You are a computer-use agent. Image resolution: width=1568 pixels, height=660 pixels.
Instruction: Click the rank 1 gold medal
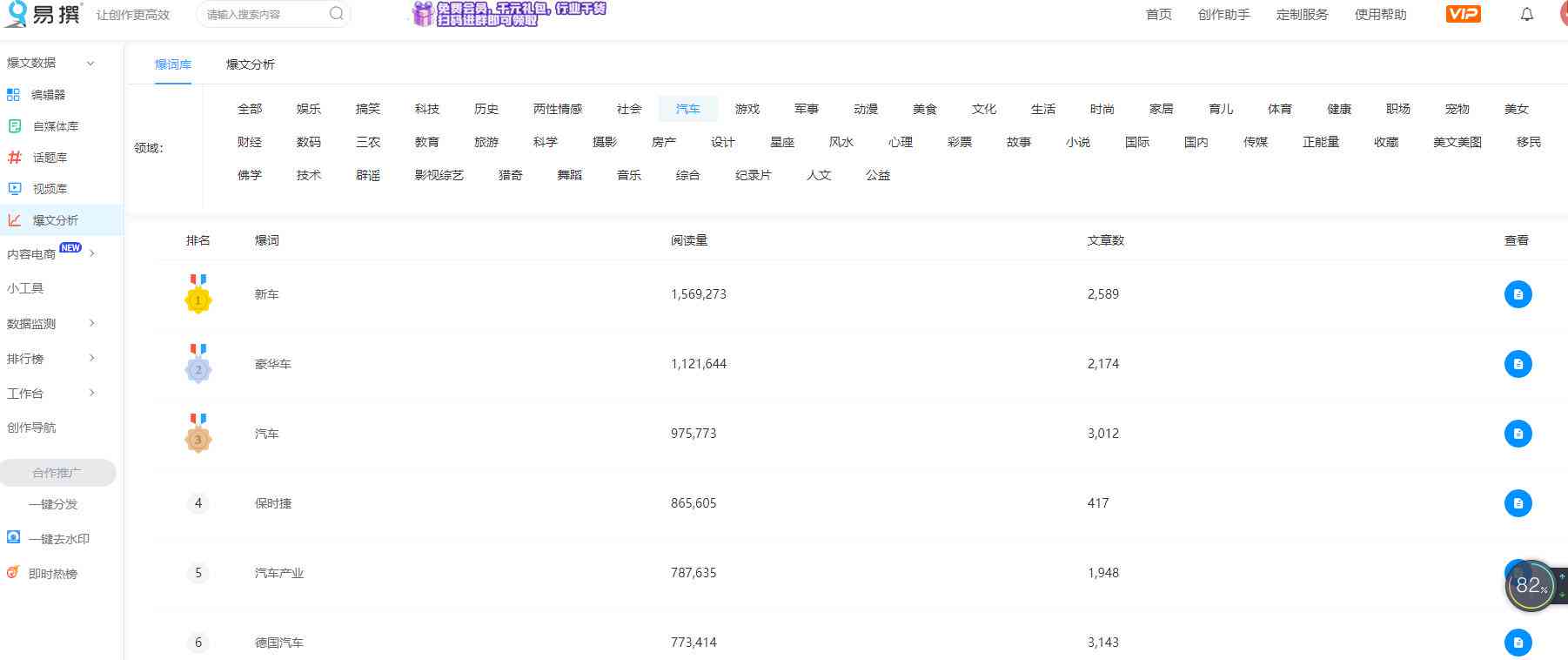click(x=198, y=293)
